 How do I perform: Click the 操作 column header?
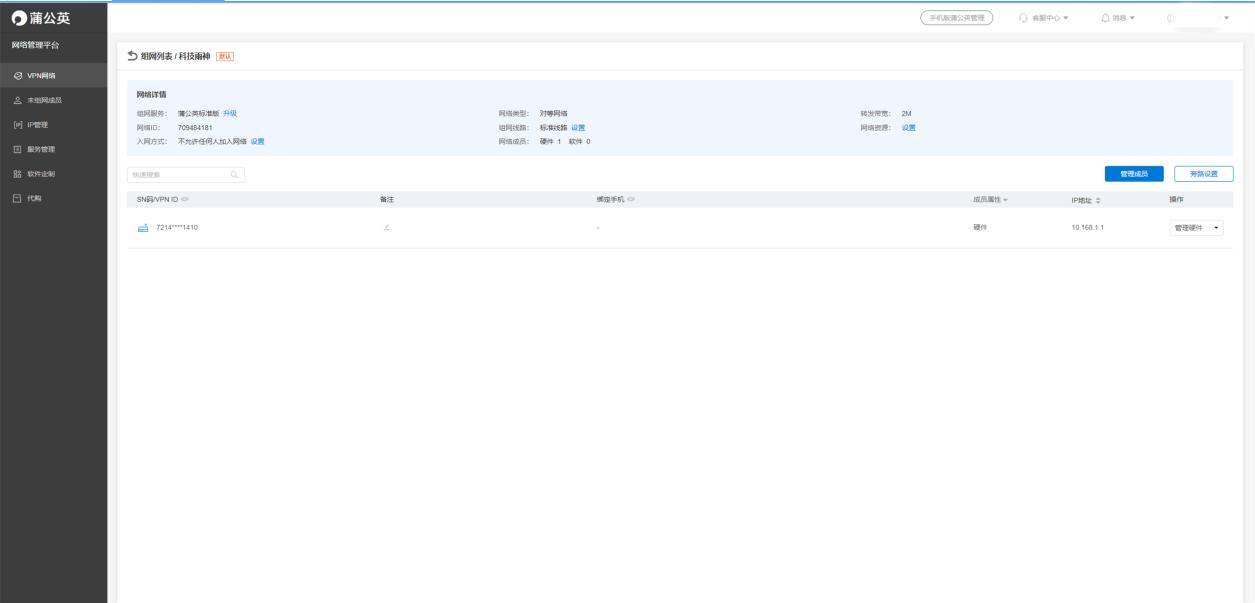tap(1176, 200)
